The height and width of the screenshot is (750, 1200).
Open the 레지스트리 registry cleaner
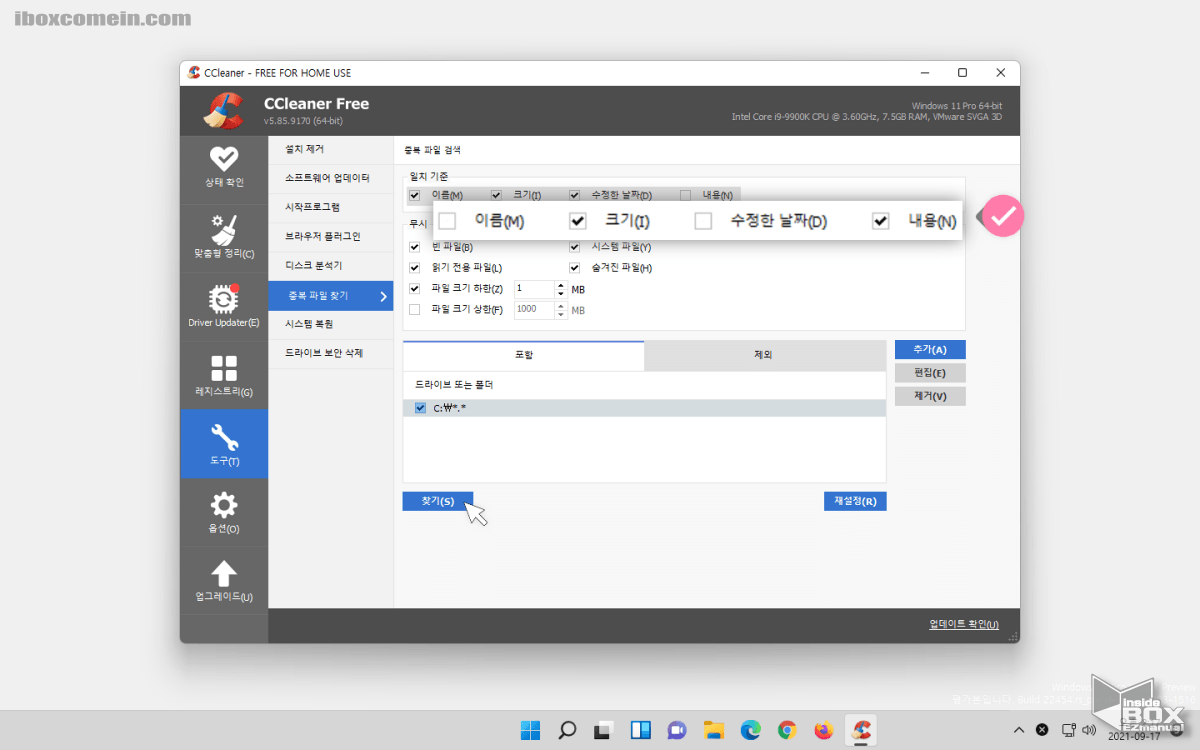[224, 375]
